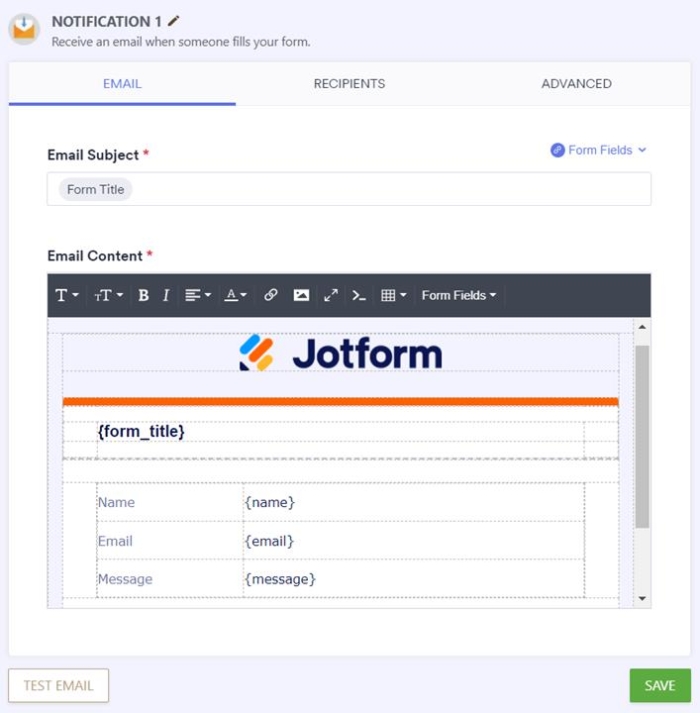Toggle italic formatting in editor toolbar
Screen dimensions: 700x713
point(166,295)
